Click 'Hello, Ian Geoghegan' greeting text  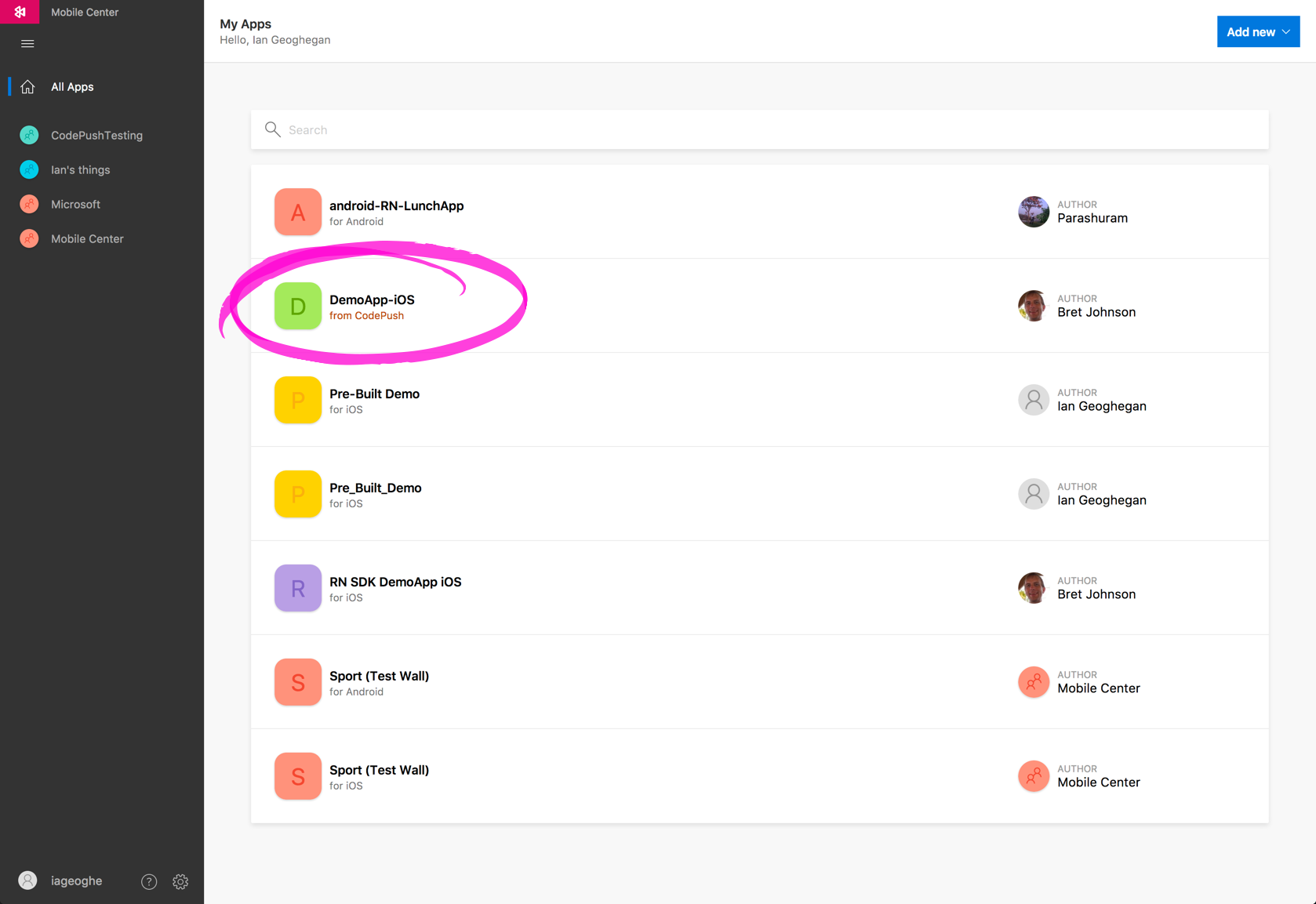(274, 40)
